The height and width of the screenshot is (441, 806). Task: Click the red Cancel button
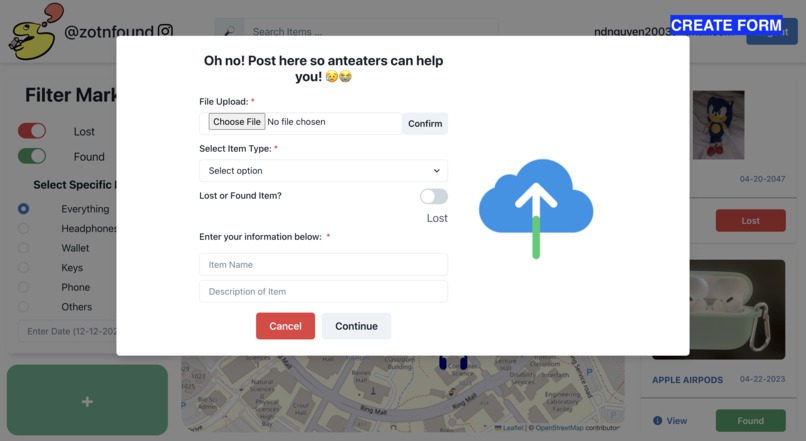(285, 326)
